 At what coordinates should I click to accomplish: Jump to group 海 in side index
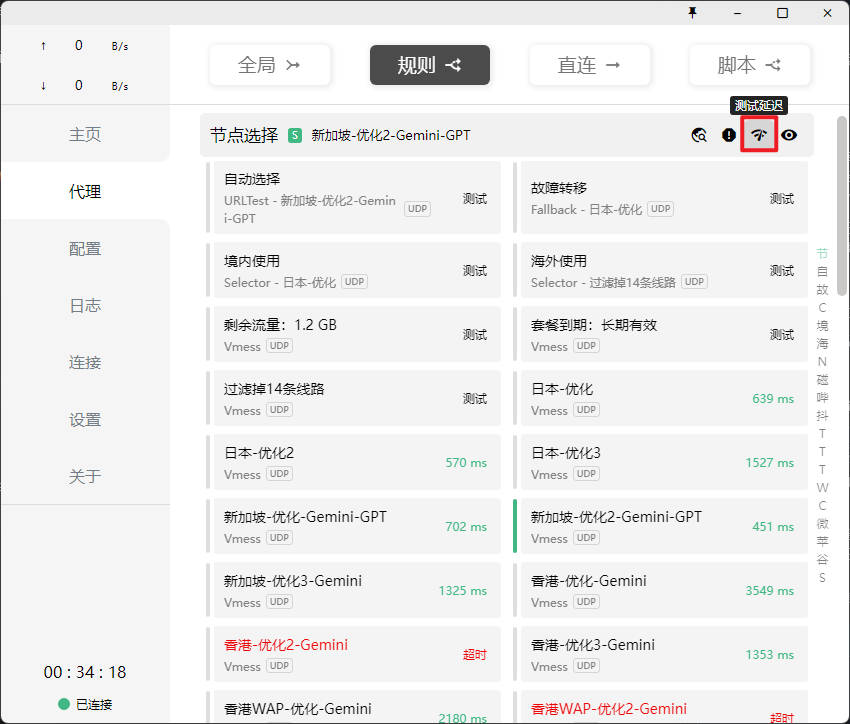[822, 344]
